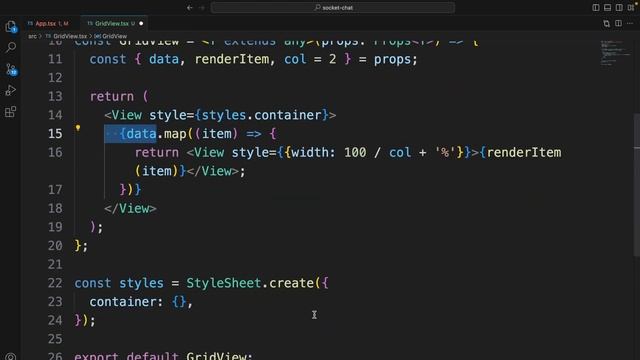Image resolution: width=640 pixels, height=360 pixels.
Task: Open the Extensions view
Action: tap(11, 111)
